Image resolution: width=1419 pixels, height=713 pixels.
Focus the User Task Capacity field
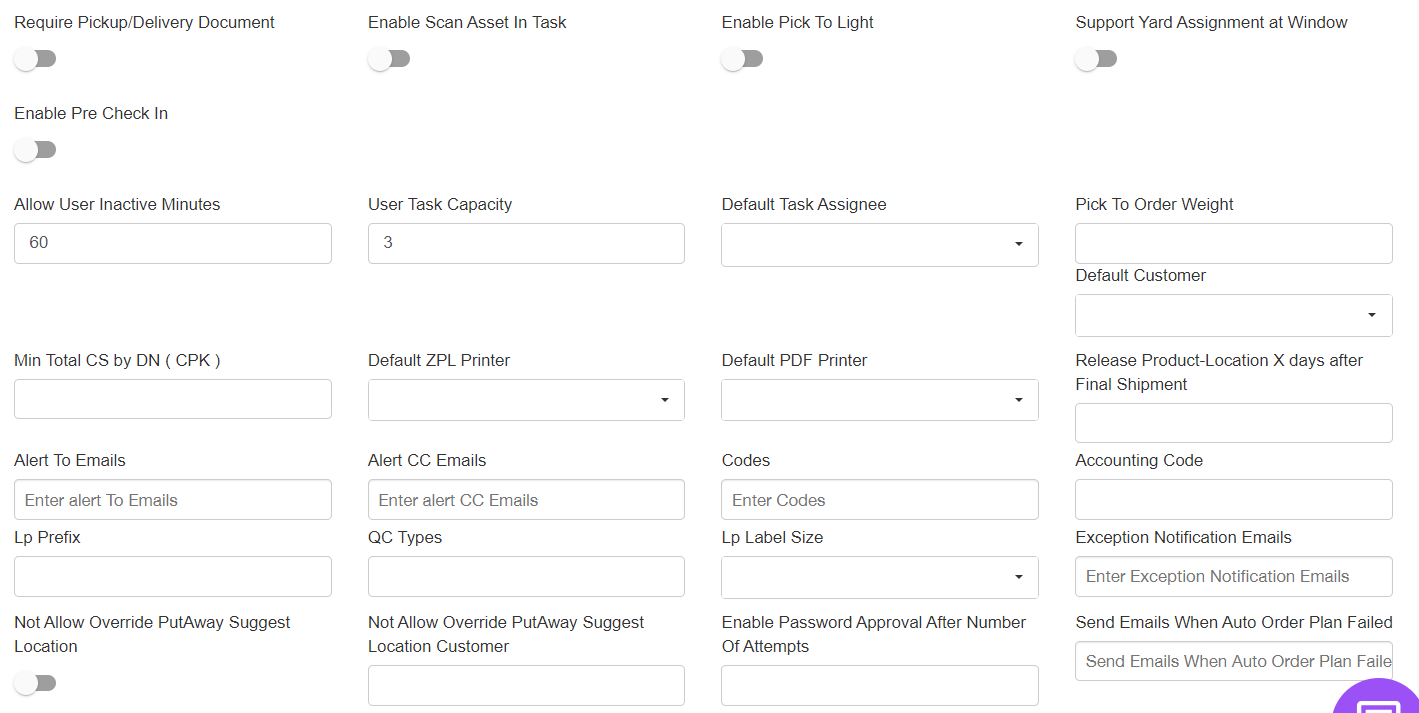click(x=526, y=243)
